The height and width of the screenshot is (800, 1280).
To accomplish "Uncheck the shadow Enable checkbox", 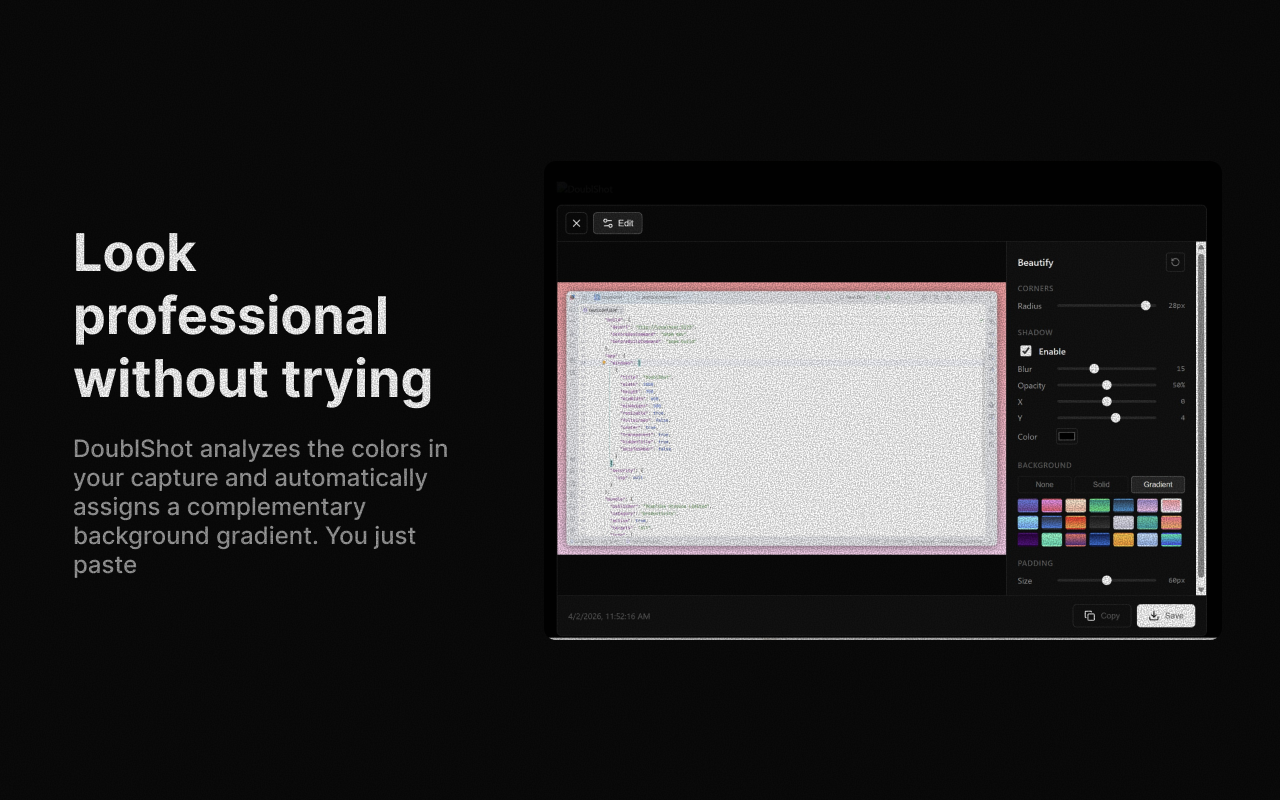I will coord(1025,351).
